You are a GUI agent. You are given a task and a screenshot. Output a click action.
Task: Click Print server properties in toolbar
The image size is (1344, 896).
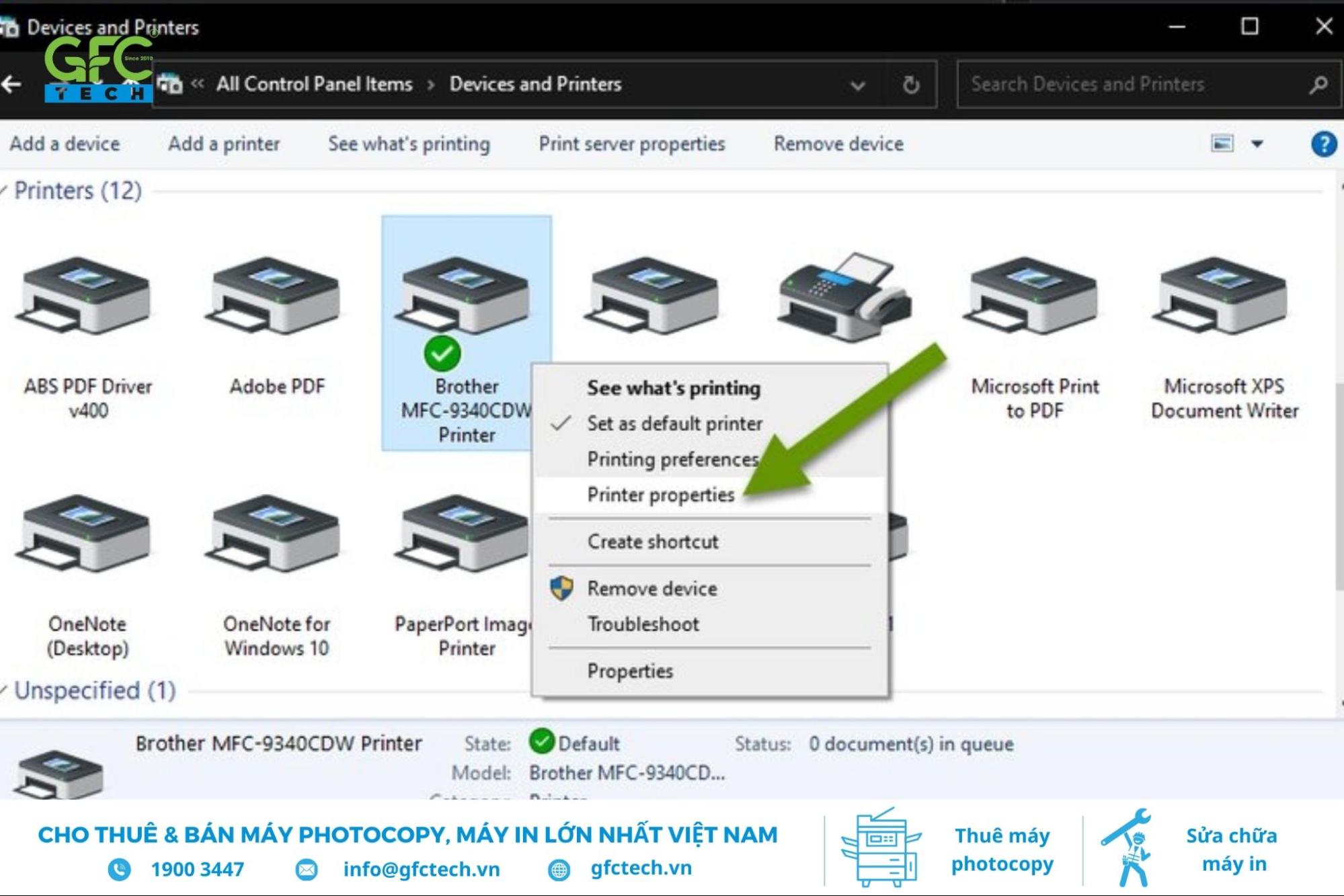tap(632, 144)
